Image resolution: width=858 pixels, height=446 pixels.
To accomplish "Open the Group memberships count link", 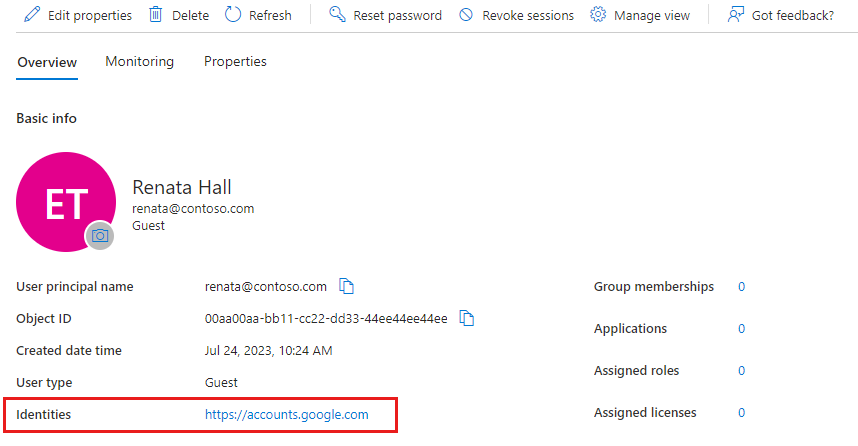I will pyautogui.click(x=742, y=287).
